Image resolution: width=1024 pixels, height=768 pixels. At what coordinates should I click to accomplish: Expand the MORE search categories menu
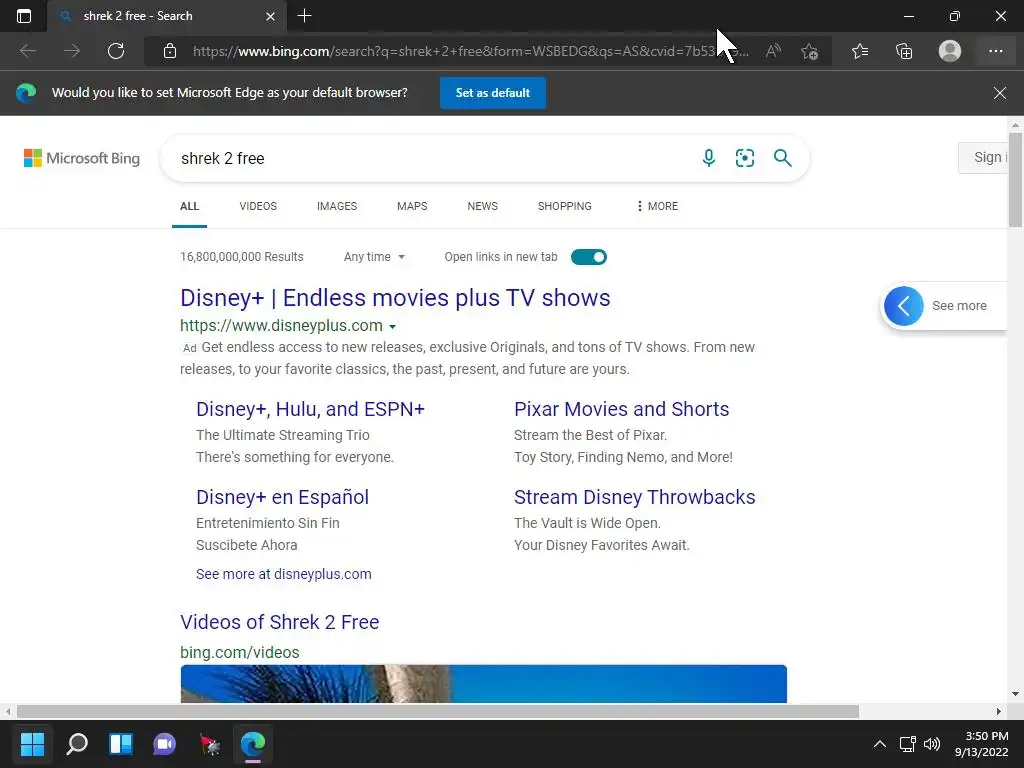point(657,206)
